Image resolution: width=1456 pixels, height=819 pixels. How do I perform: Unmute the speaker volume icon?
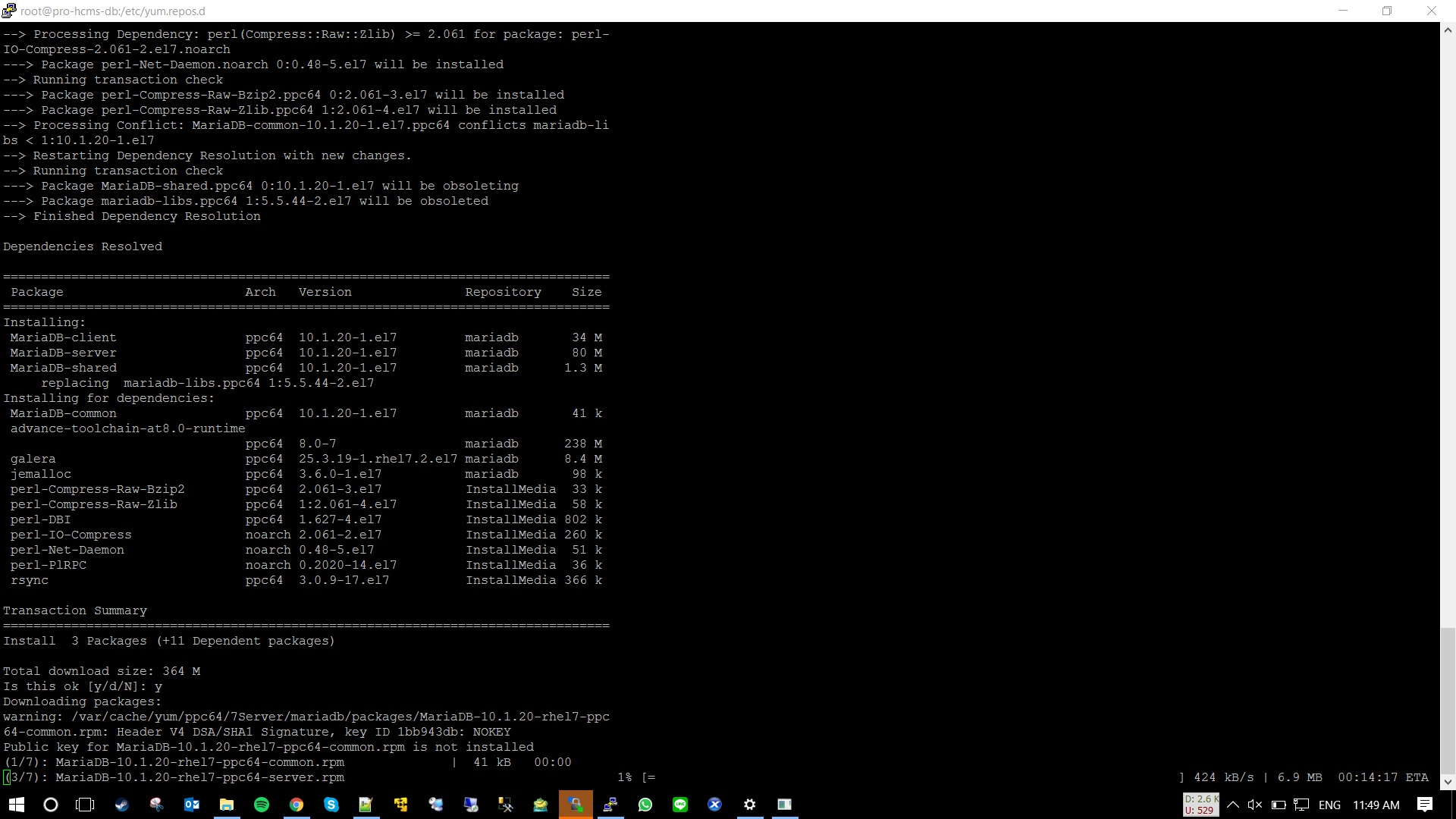tap(1255, 805)
